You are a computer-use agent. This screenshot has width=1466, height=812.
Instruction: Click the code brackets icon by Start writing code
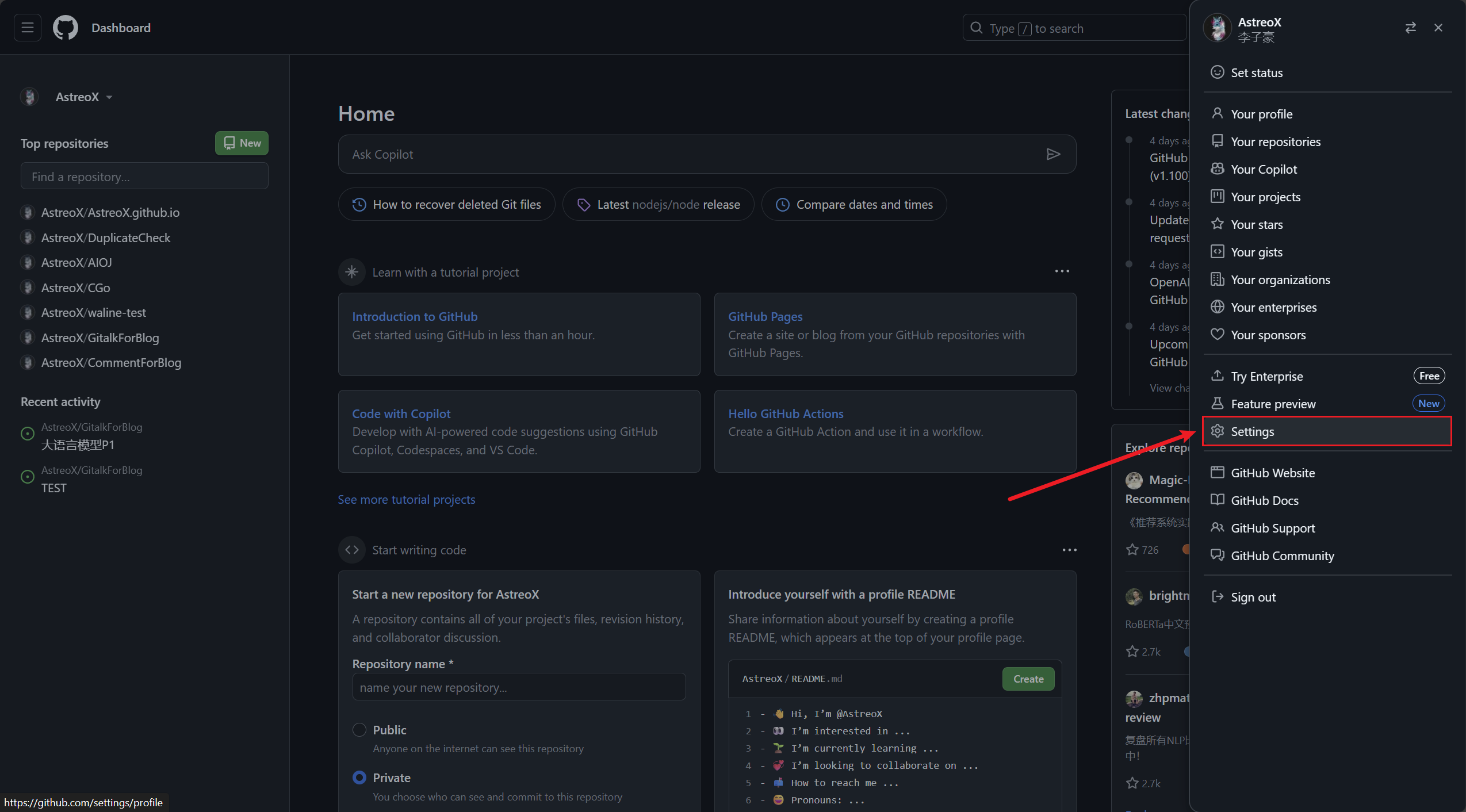[x=352, y=550]
